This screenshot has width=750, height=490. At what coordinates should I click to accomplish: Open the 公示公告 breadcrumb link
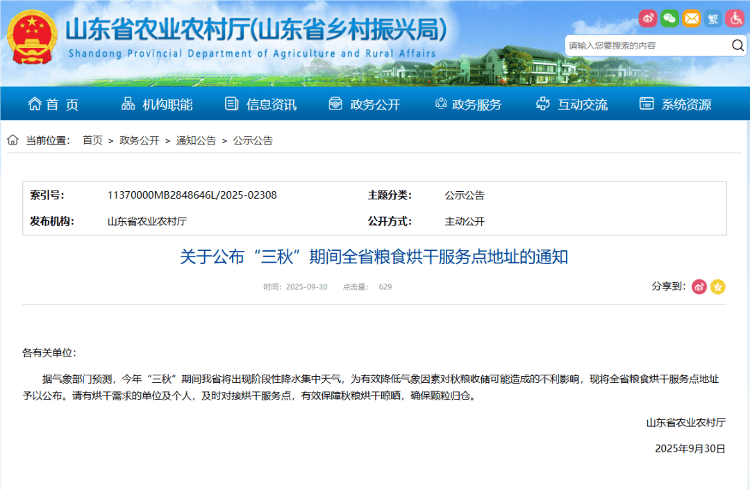pyautogui.click(x=253, y=141)
